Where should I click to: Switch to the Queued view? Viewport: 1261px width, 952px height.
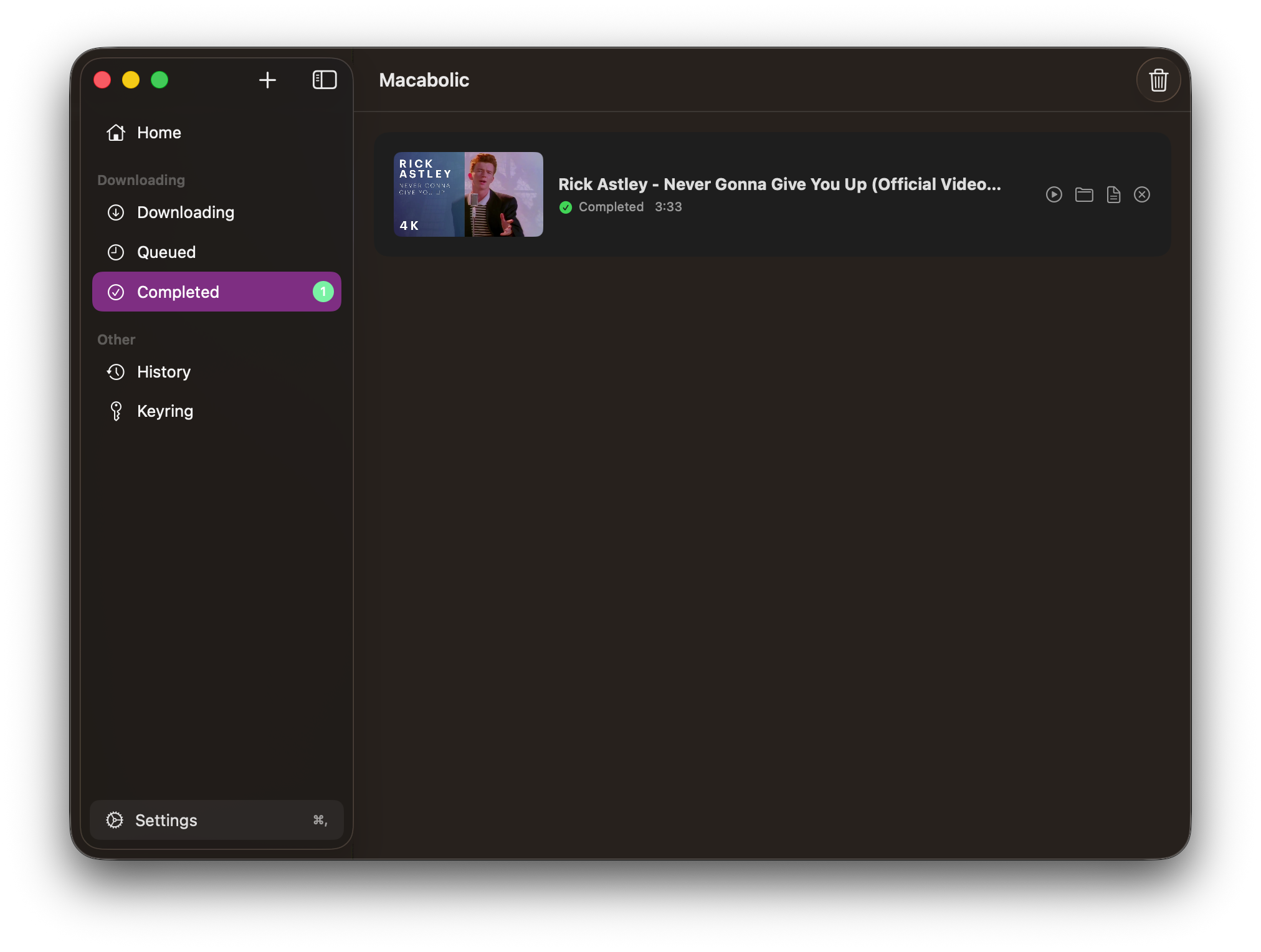(x=166, y=252)
